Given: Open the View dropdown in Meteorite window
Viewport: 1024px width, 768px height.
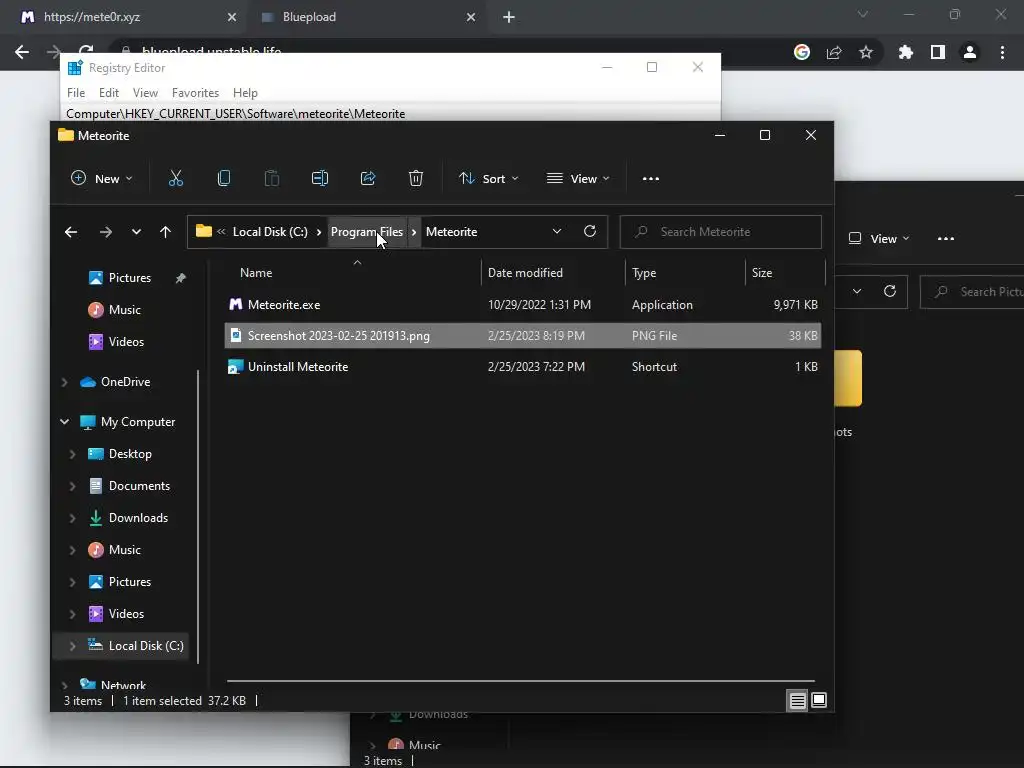Looking at the screenshot, I should point(578,178).
